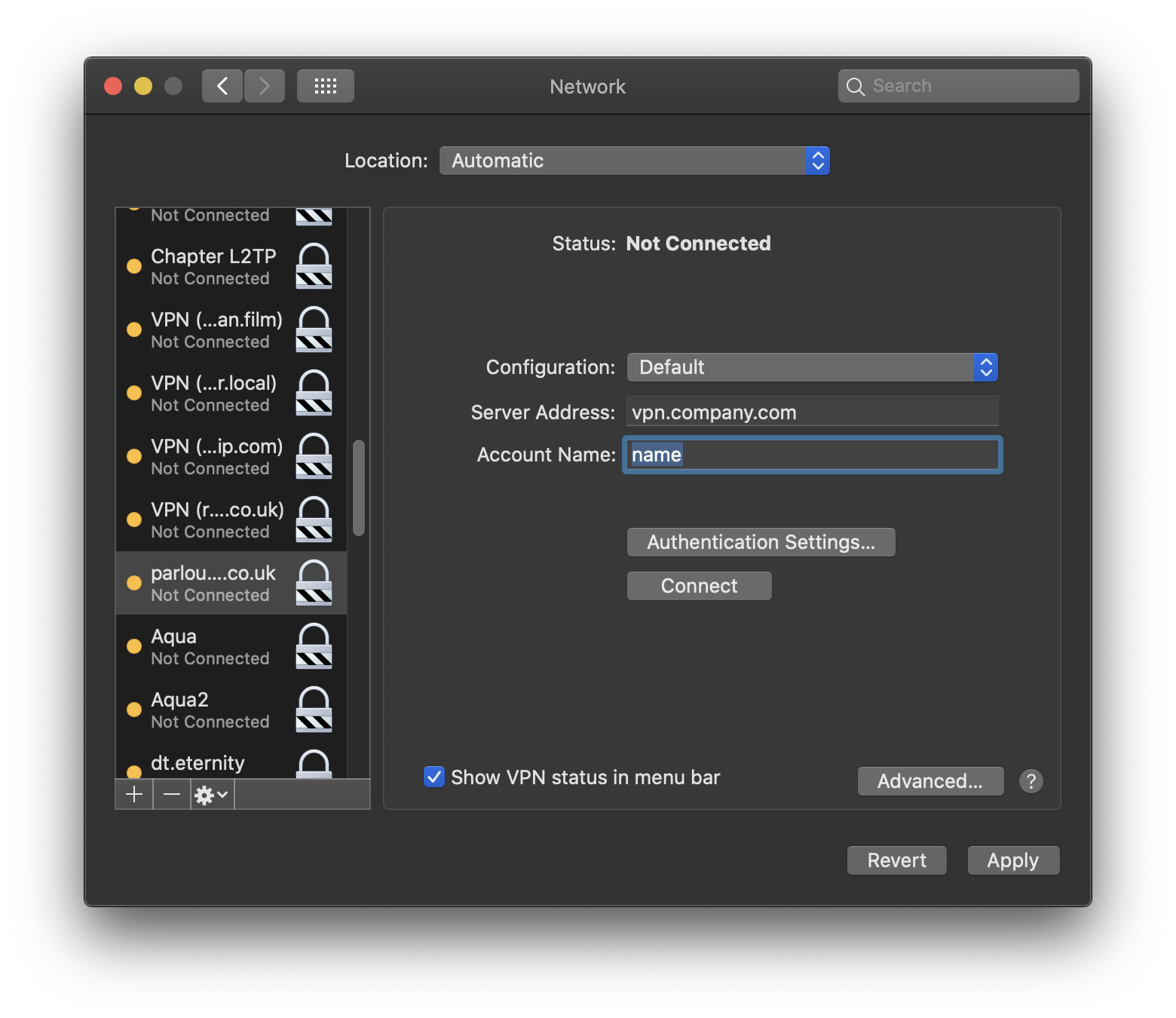Viewport: 1176px width, 1018px height.
Task: Select VPN (r....co.uk) service
Action: (x=231, y=520)
